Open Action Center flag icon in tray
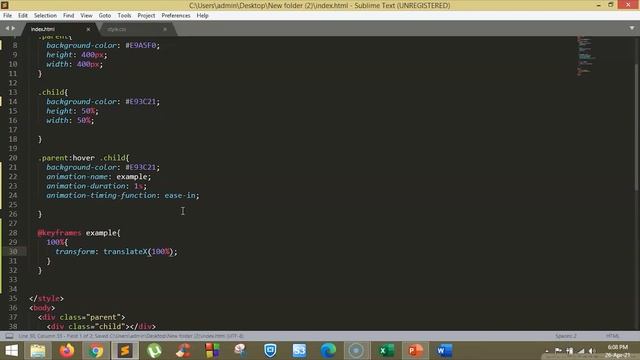Screen dimensions: 640x360 [558, 351]
